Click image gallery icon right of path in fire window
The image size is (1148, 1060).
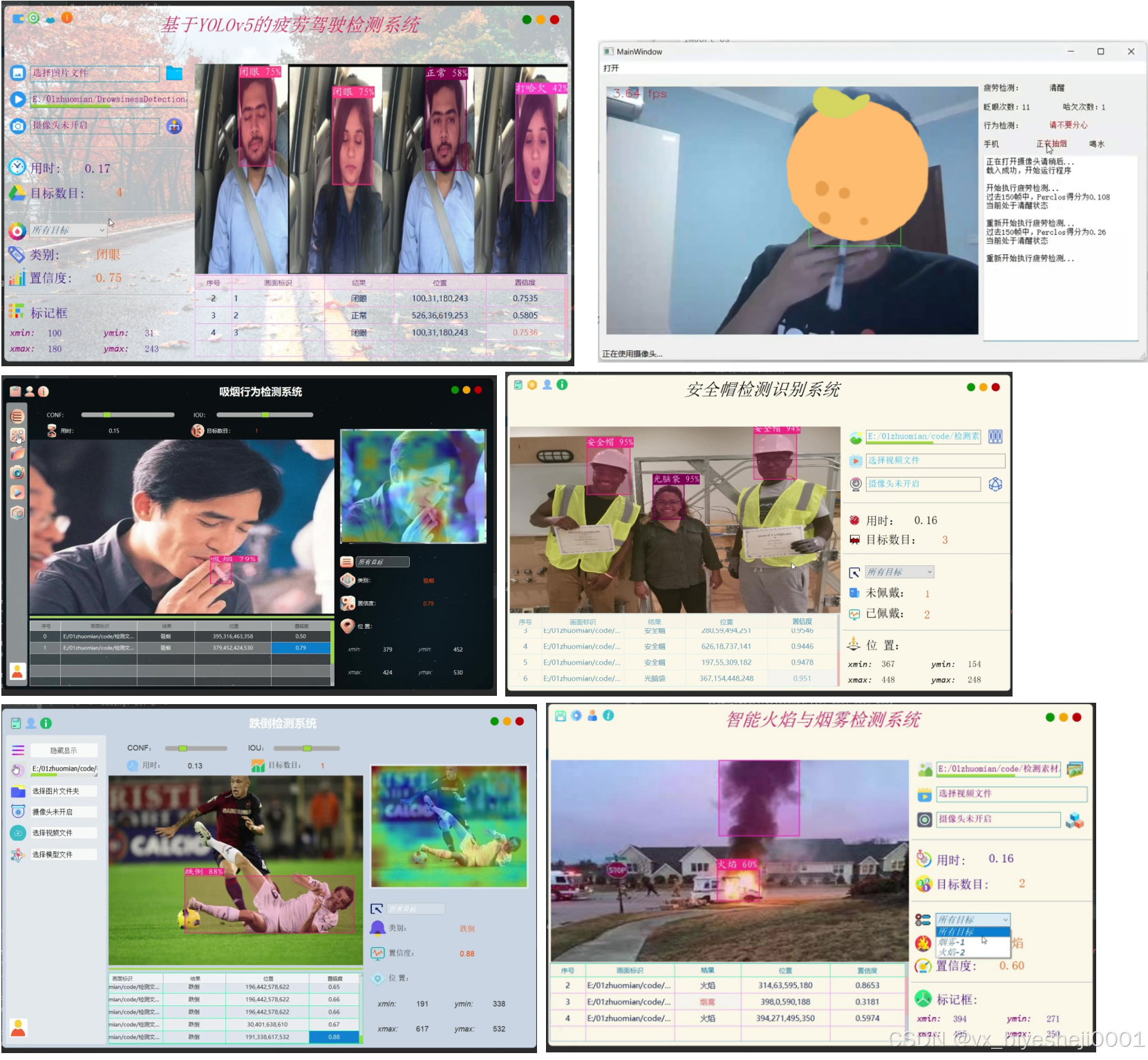pyautogui.click(x=1075, y=769)
